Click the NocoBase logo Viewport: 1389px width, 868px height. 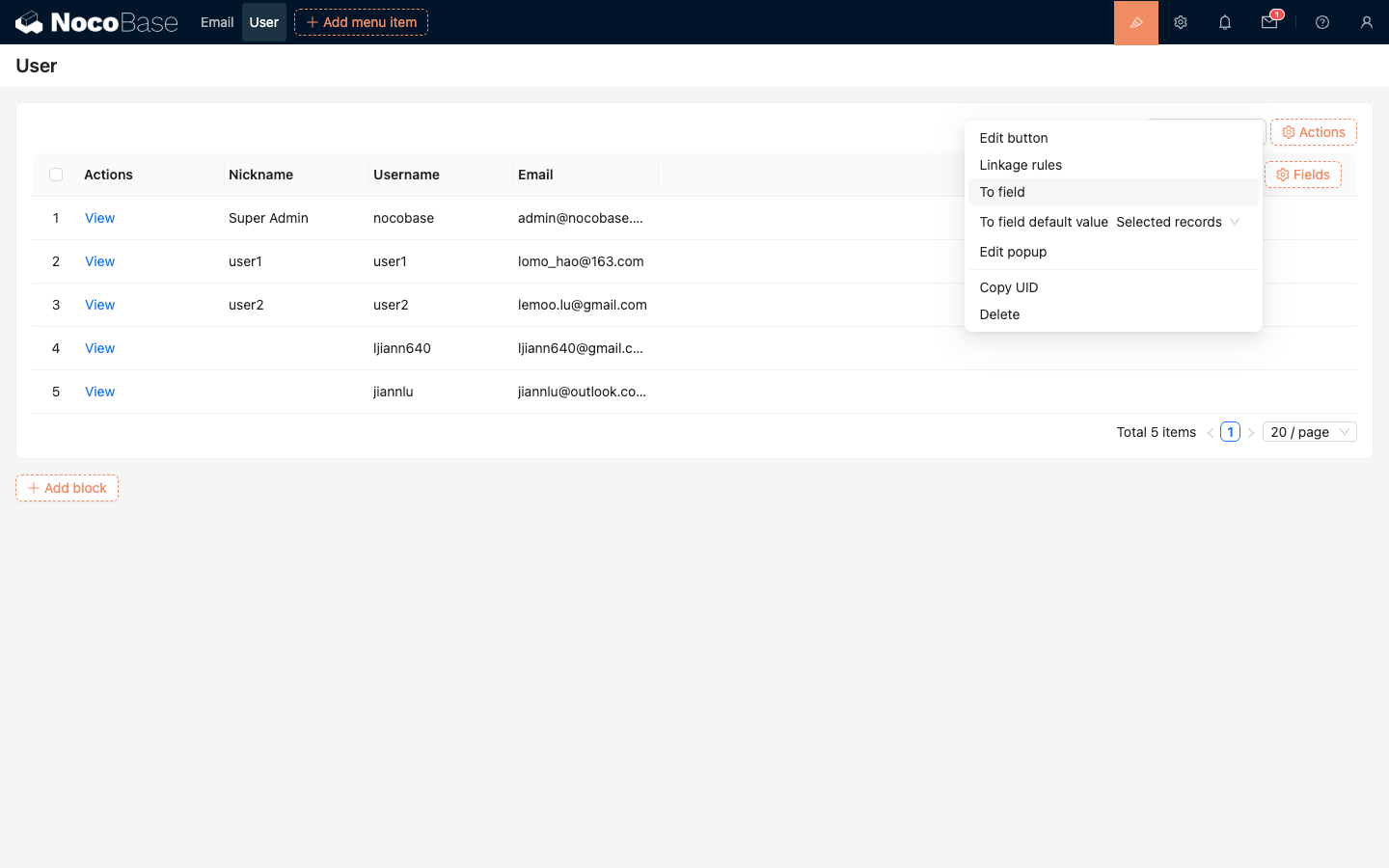(96, 22)
